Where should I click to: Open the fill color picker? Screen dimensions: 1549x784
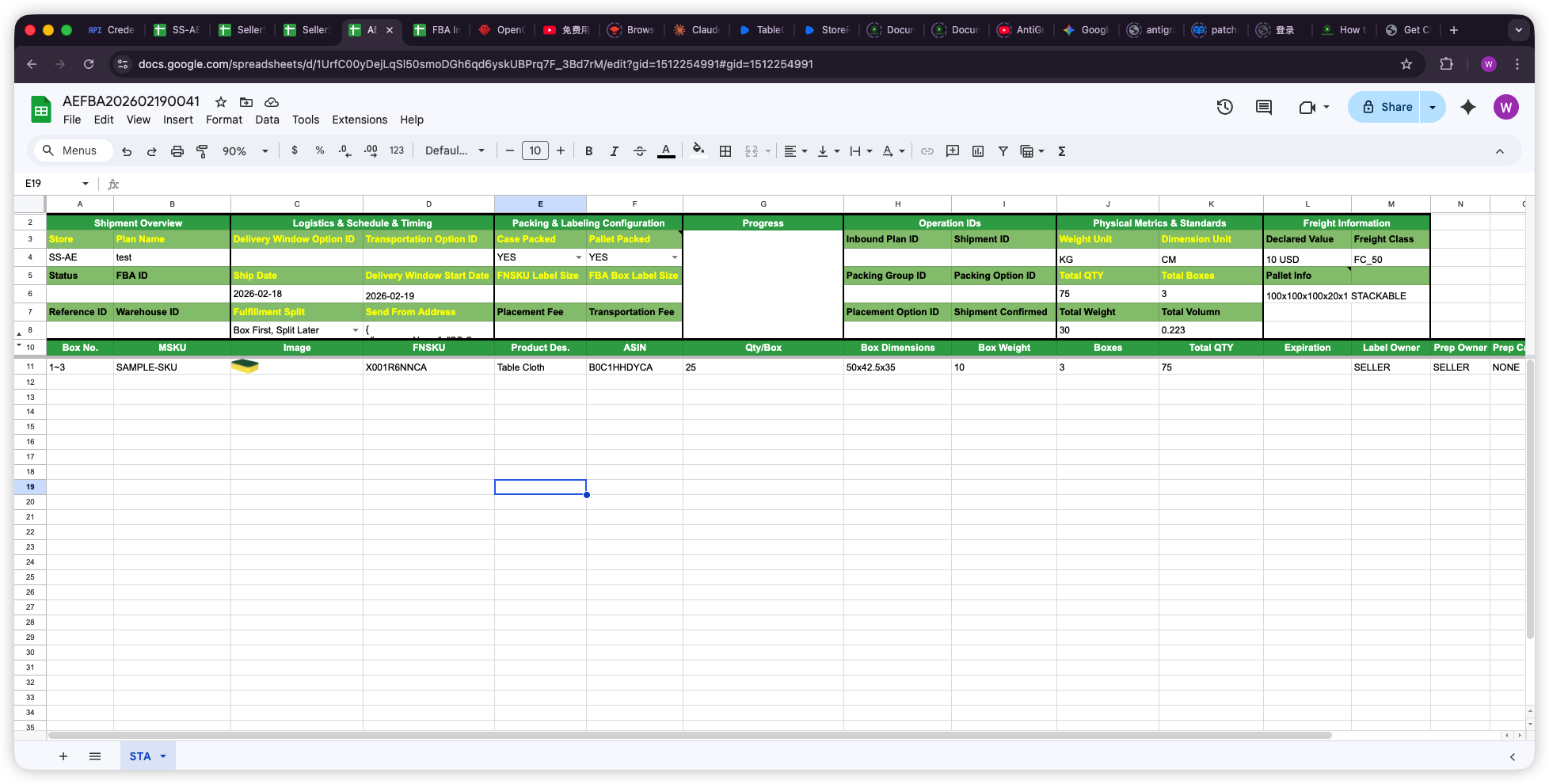[698, 150]
